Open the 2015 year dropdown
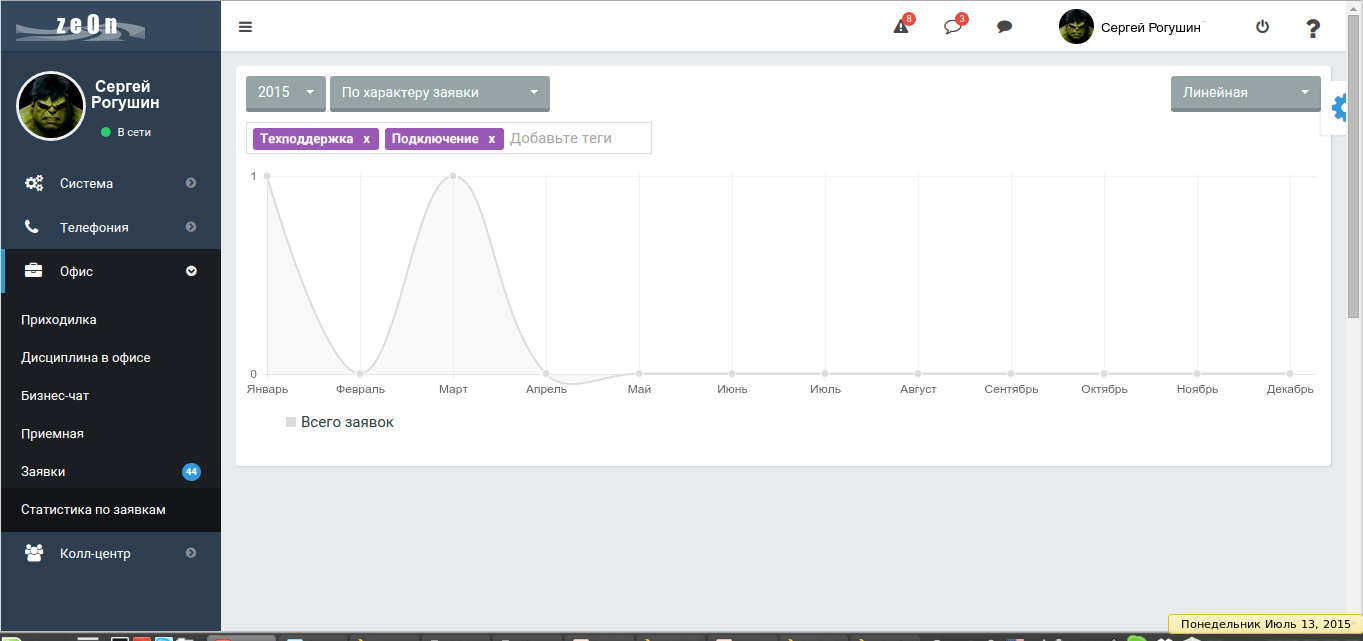The image size is (1363, 641). click(x=286, y=92)
